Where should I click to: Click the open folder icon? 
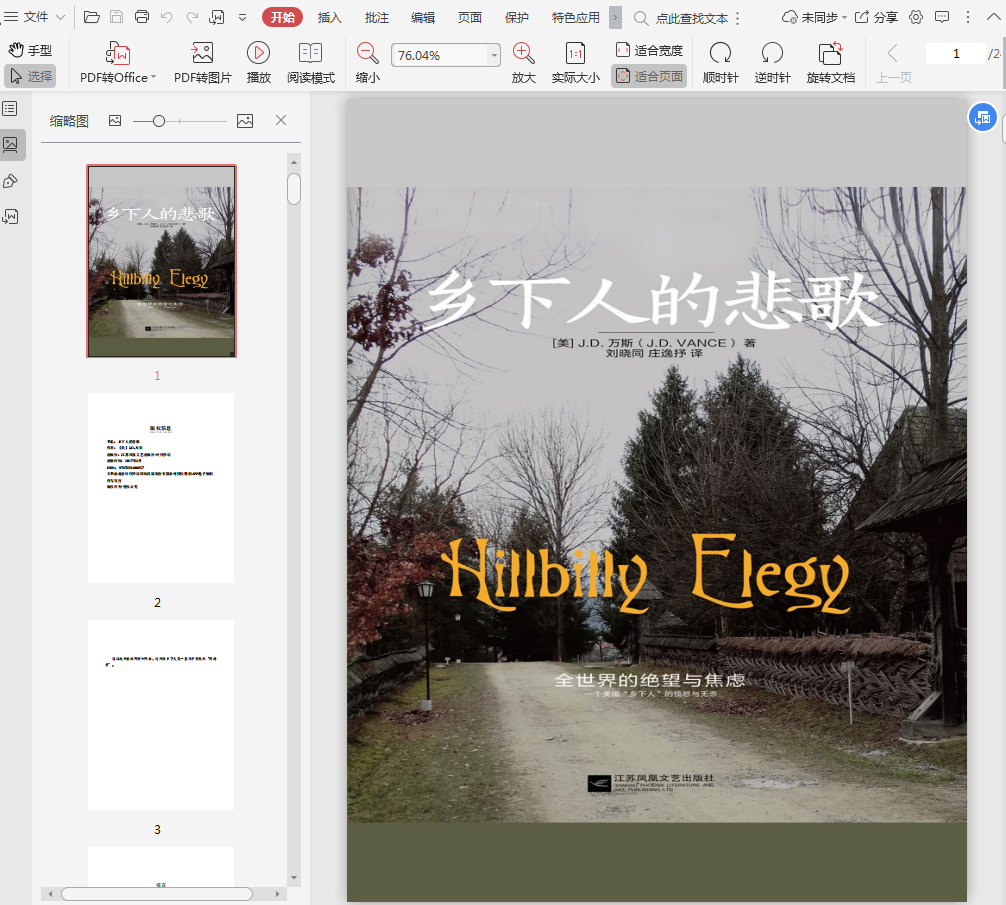pos(92,17)
